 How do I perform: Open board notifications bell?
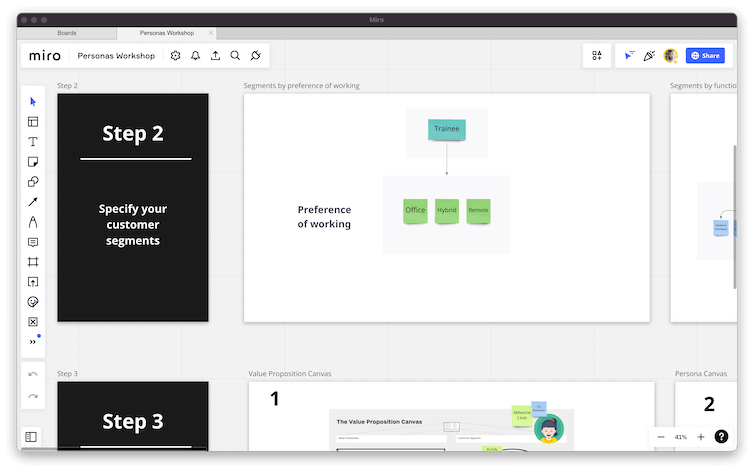195,56
